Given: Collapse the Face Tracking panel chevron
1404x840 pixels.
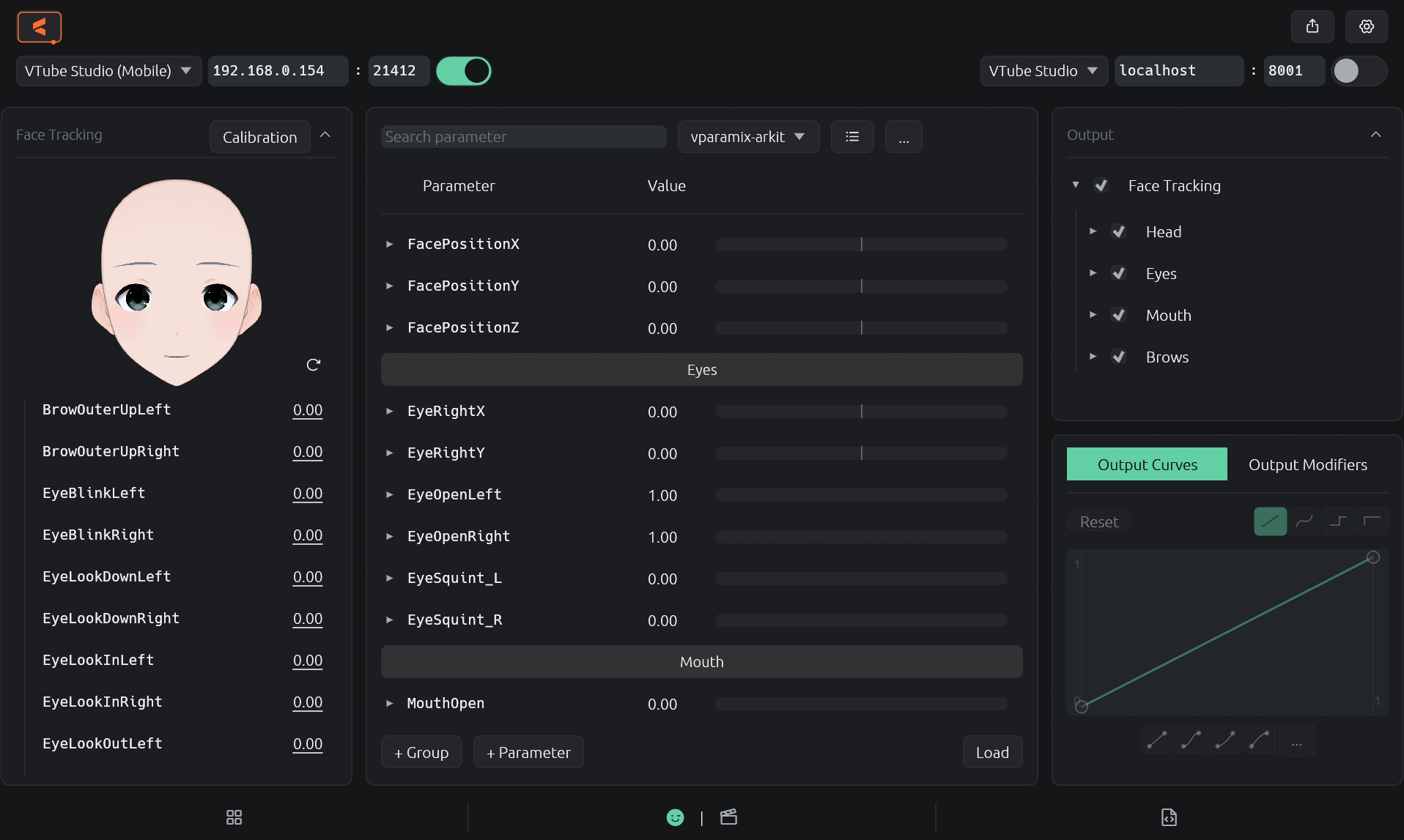Looking at the screenshot, I should pos(325,135).
